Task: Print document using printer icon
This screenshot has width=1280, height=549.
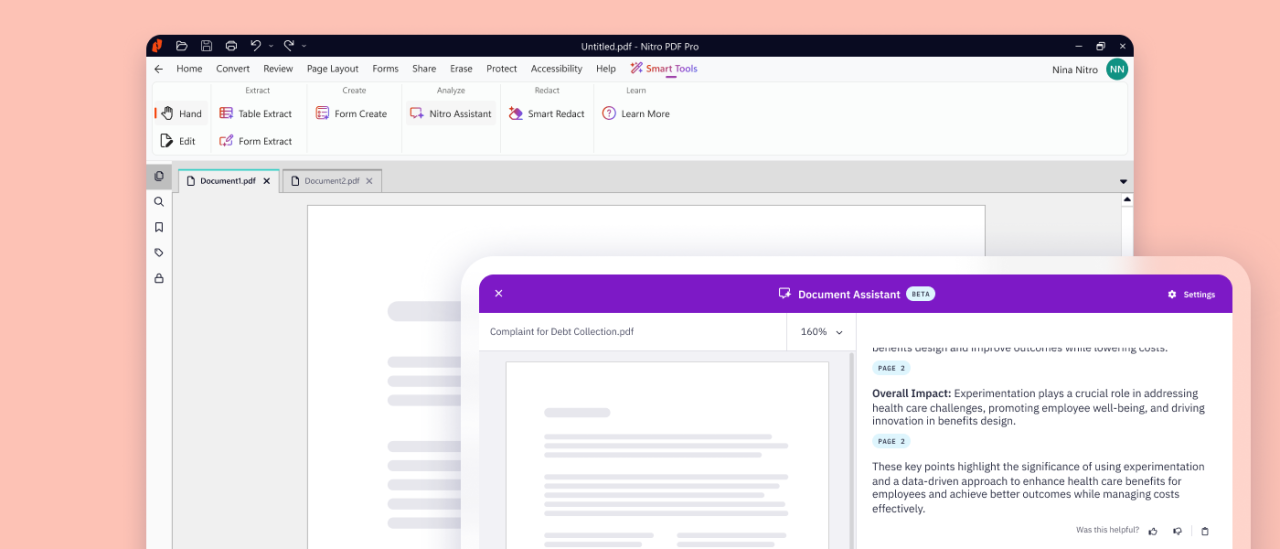Action: coord(231,46)
